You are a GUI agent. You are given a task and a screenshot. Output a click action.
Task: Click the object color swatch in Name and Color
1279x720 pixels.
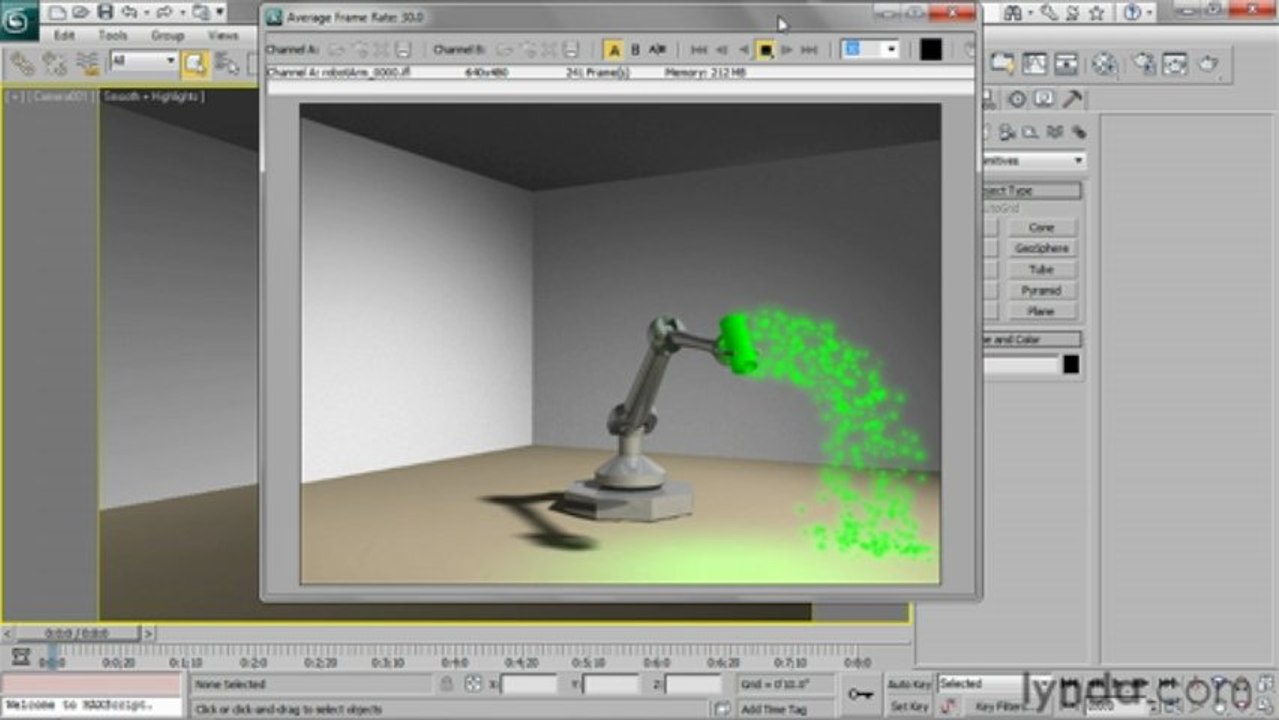(1071, 365)
